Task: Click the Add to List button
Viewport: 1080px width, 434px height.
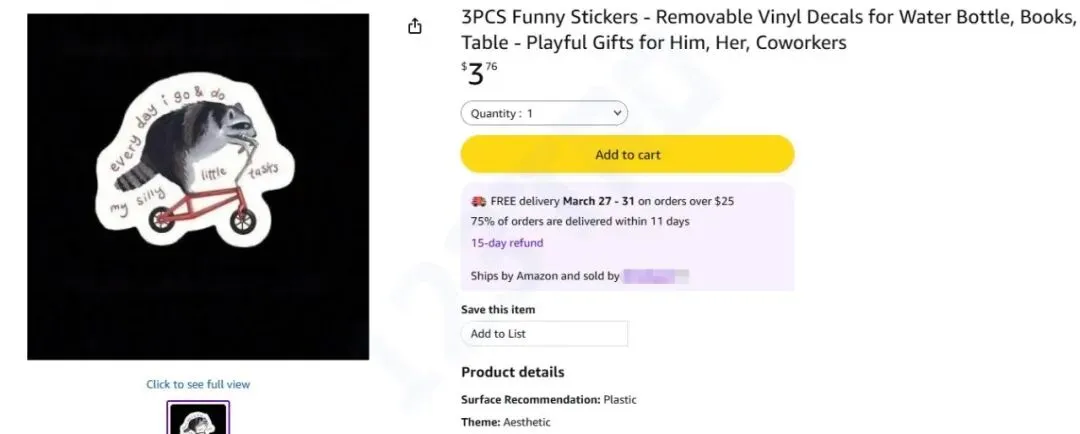Action: [544, 334]
